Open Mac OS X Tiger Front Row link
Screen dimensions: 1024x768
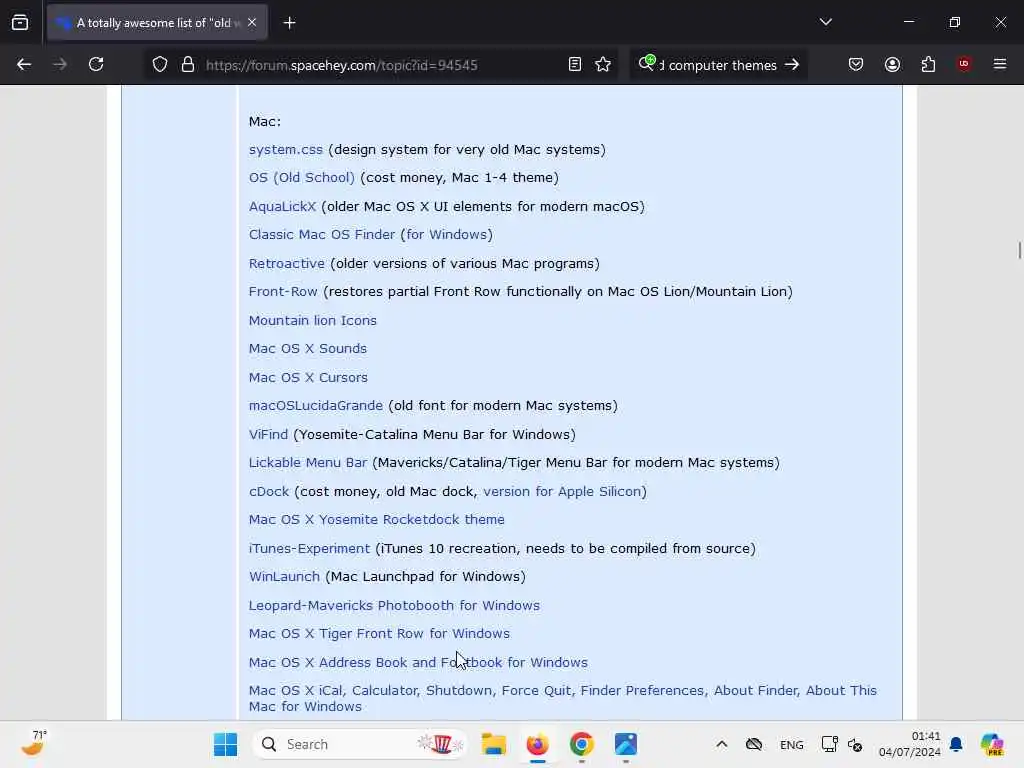coord(379,633)
